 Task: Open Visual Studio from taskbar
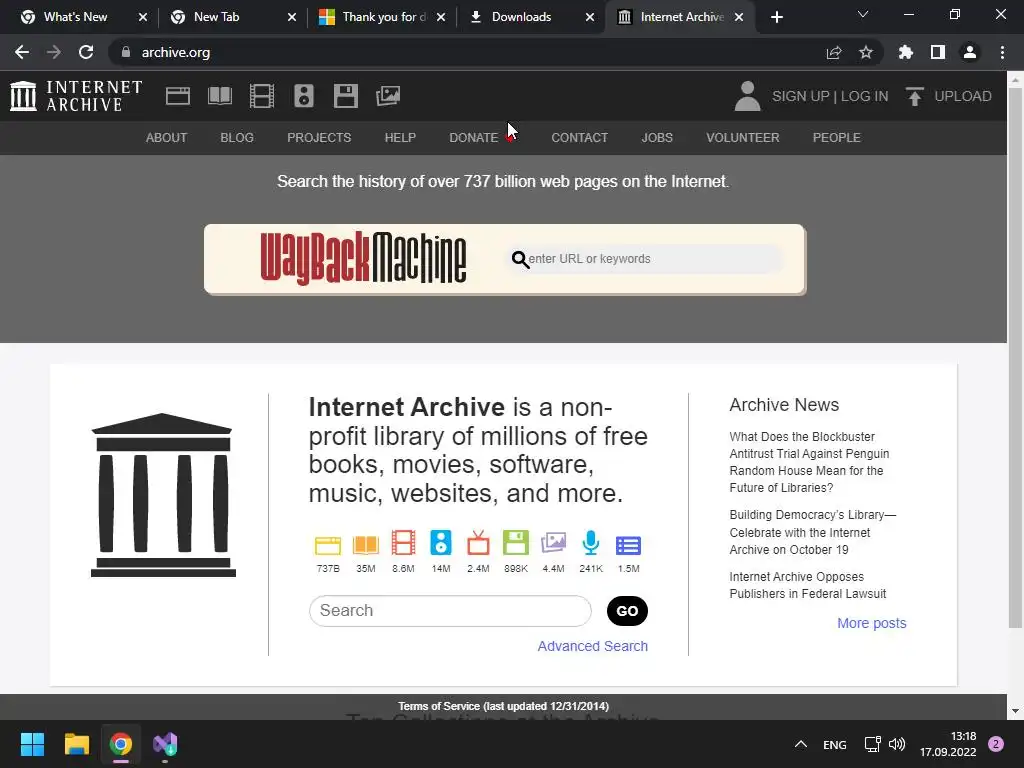click(x=165, y=744)
